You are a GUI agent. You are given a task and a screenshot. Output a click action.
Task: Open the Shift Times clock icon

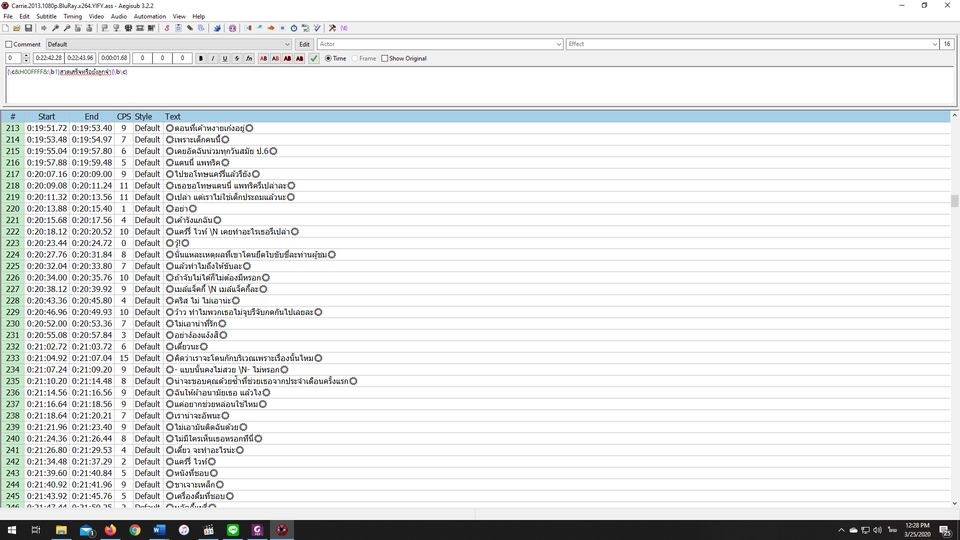294,28
